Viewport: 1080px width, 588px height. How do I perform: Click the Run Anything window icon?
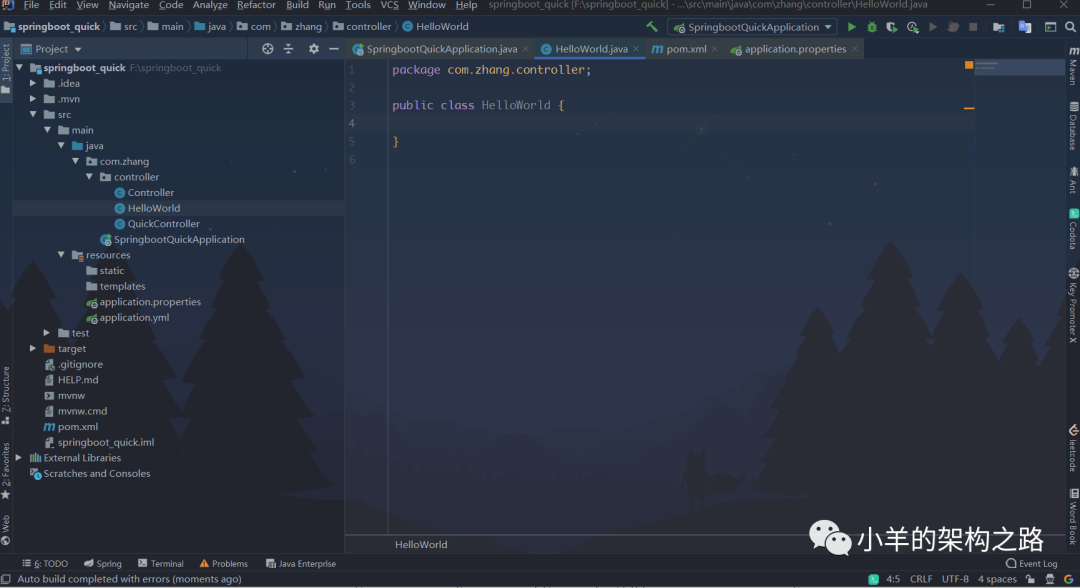click(x=1050, y=27)
